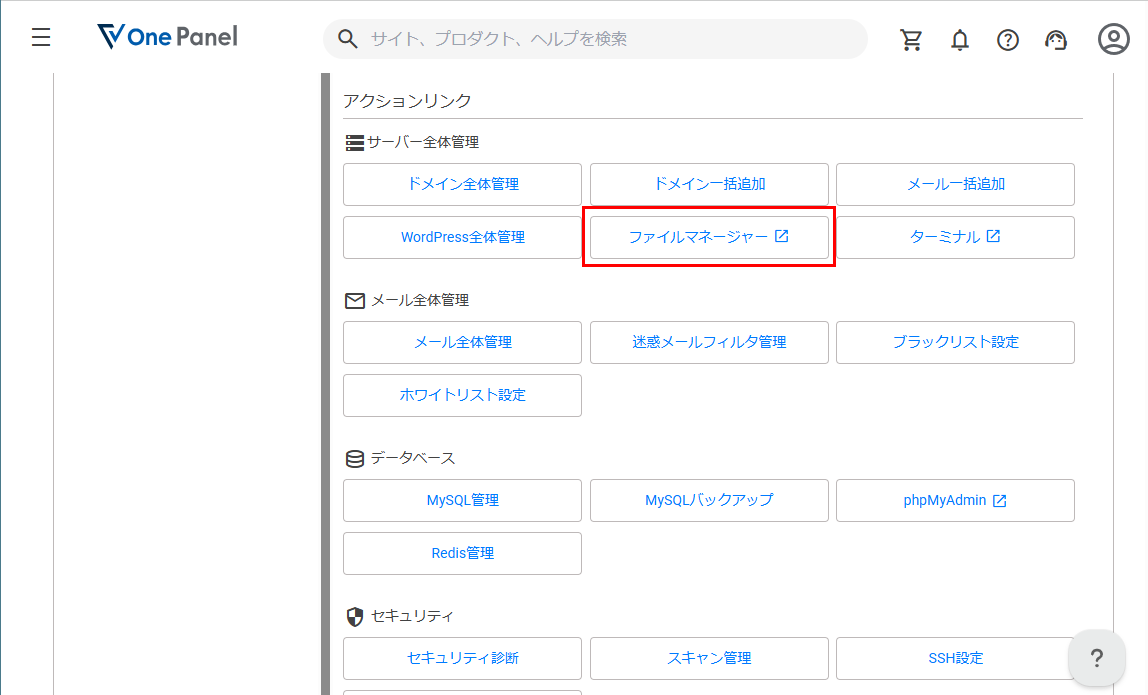Open phpMyAdmin external link

coord(955,500)
